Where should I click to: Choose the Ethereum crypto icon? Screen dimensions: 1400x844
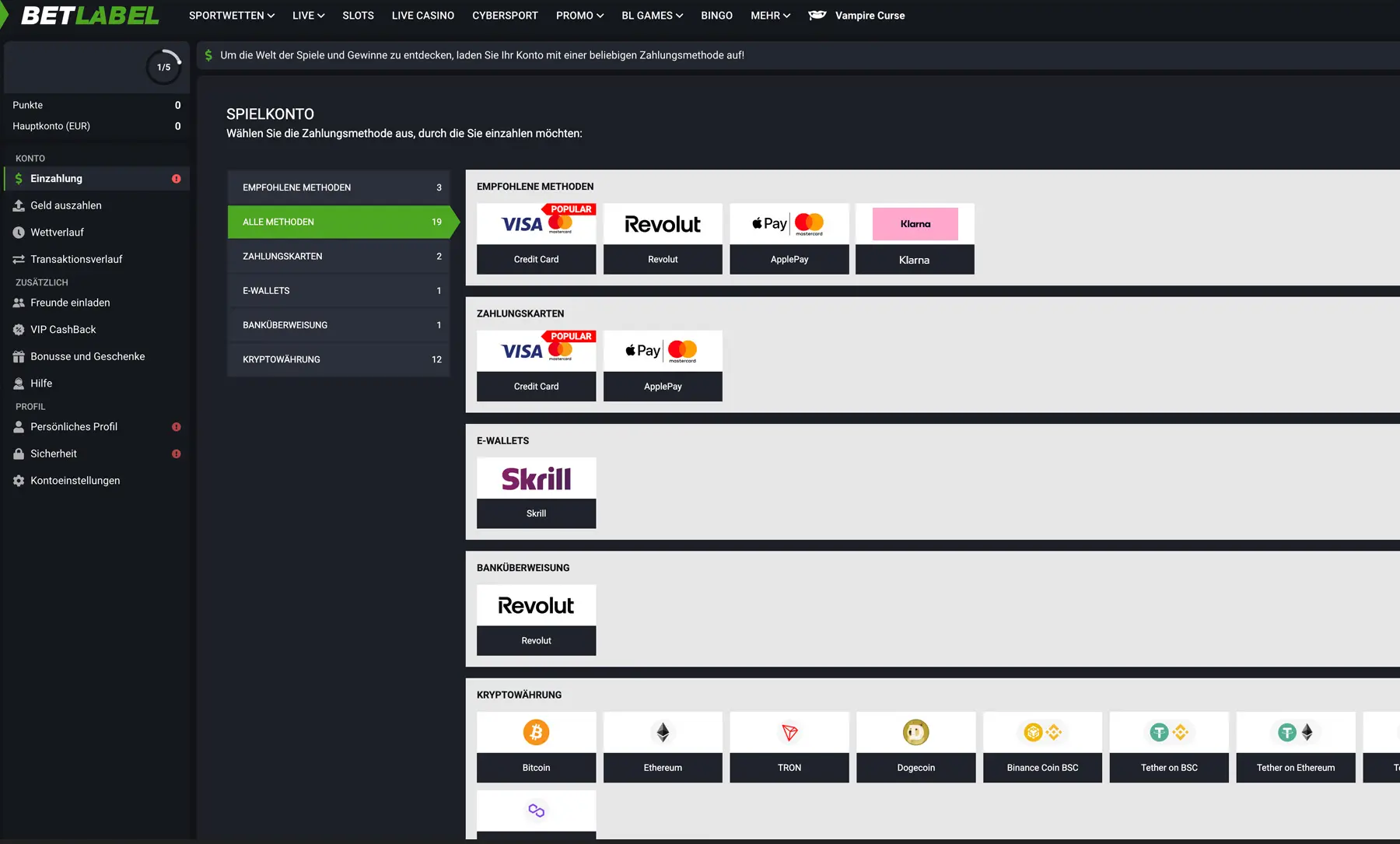[x=663, y=732]
